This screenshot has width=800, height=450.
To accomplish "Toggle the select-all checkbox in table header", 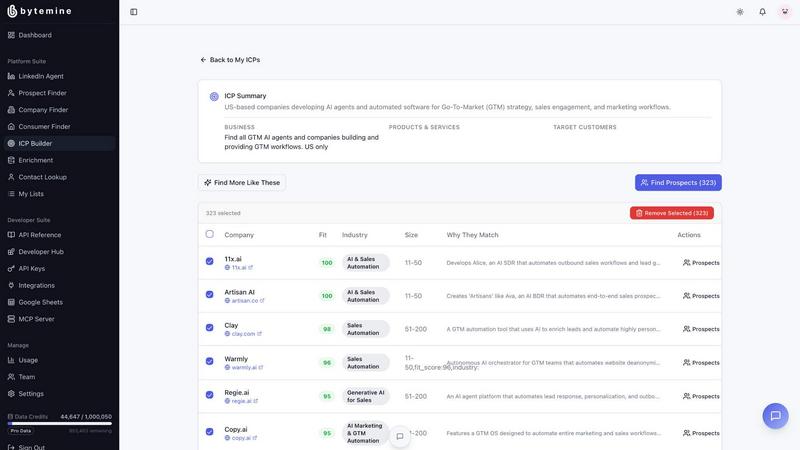I will [210, 234].
